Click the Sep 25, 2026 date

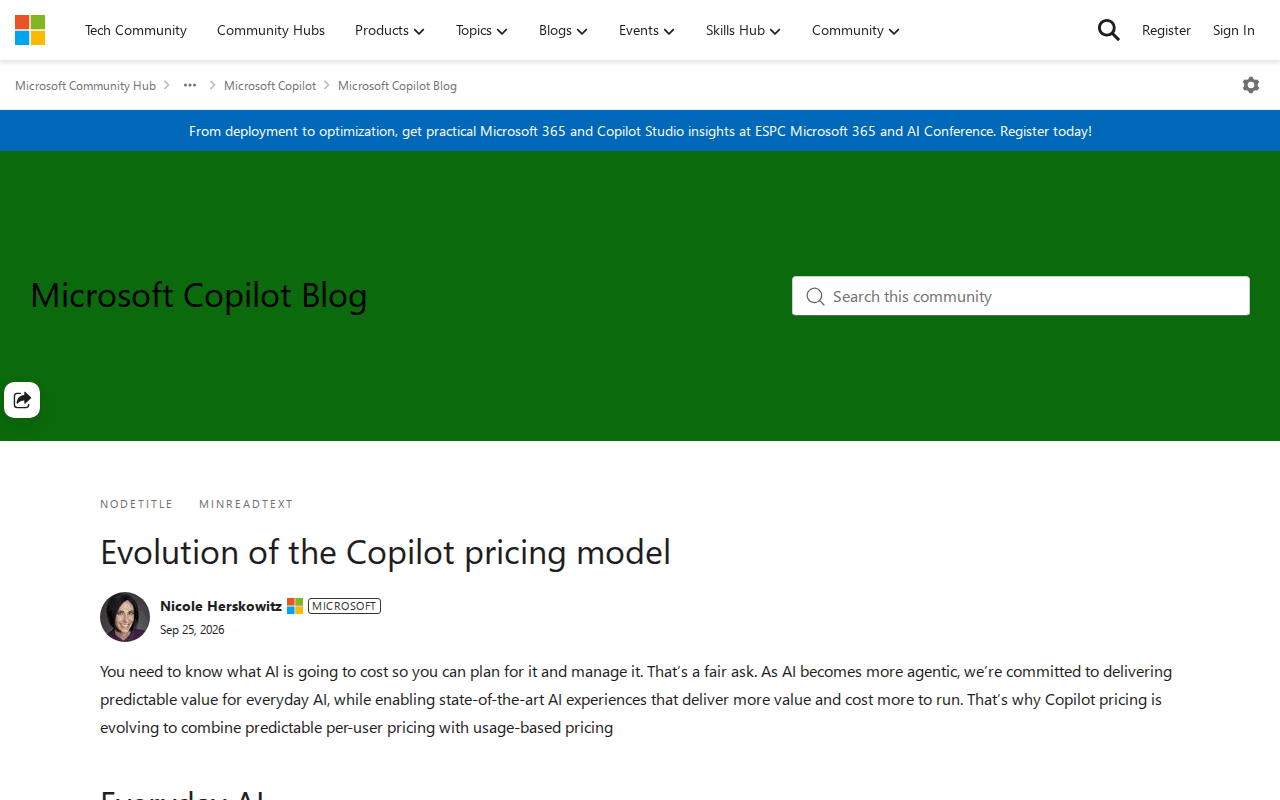coord(192,630)
